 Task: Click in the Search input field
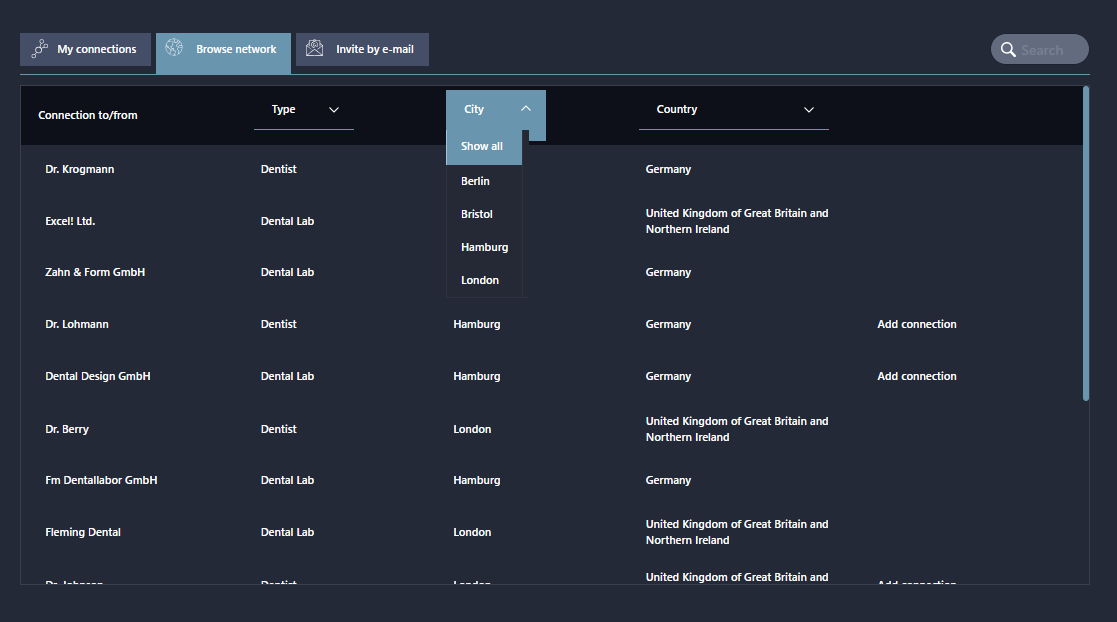1050,50
